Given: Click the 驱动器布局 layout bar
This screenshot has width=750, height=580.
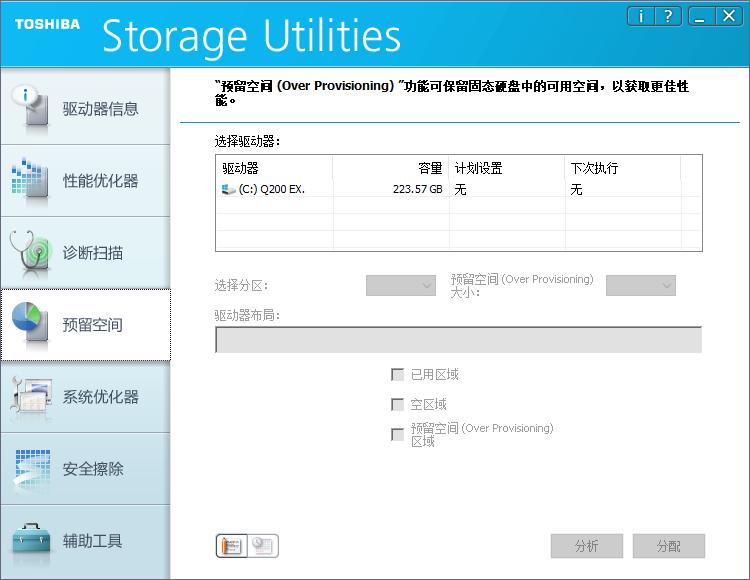Looking at the screenshot, I should pyautogui.click(x=458, y=340).
